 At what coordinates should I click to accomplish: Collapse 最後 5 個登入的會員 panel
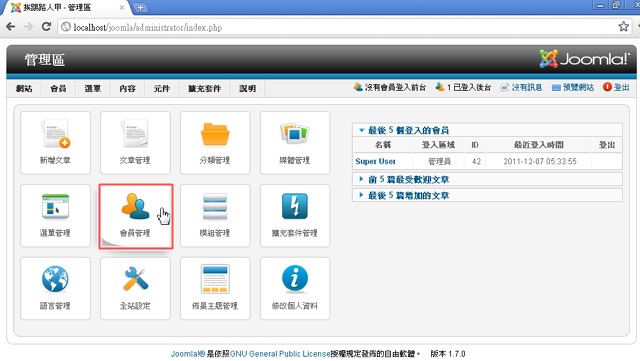(x=487, y=130)
